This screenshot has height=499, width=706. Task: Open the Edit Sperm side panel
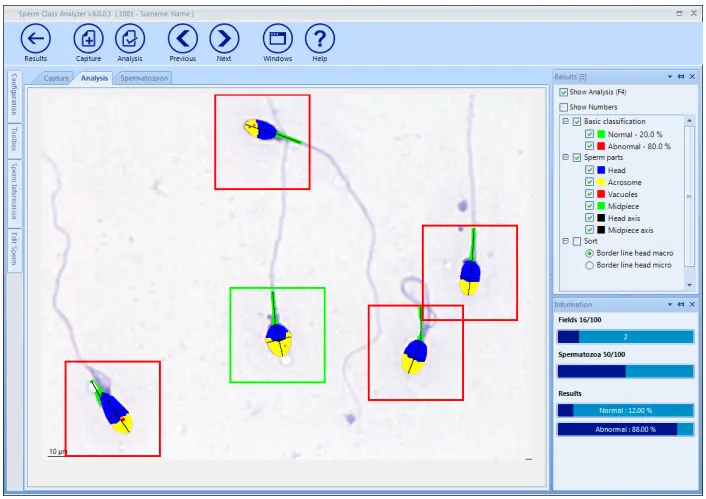tap(14, 249)
